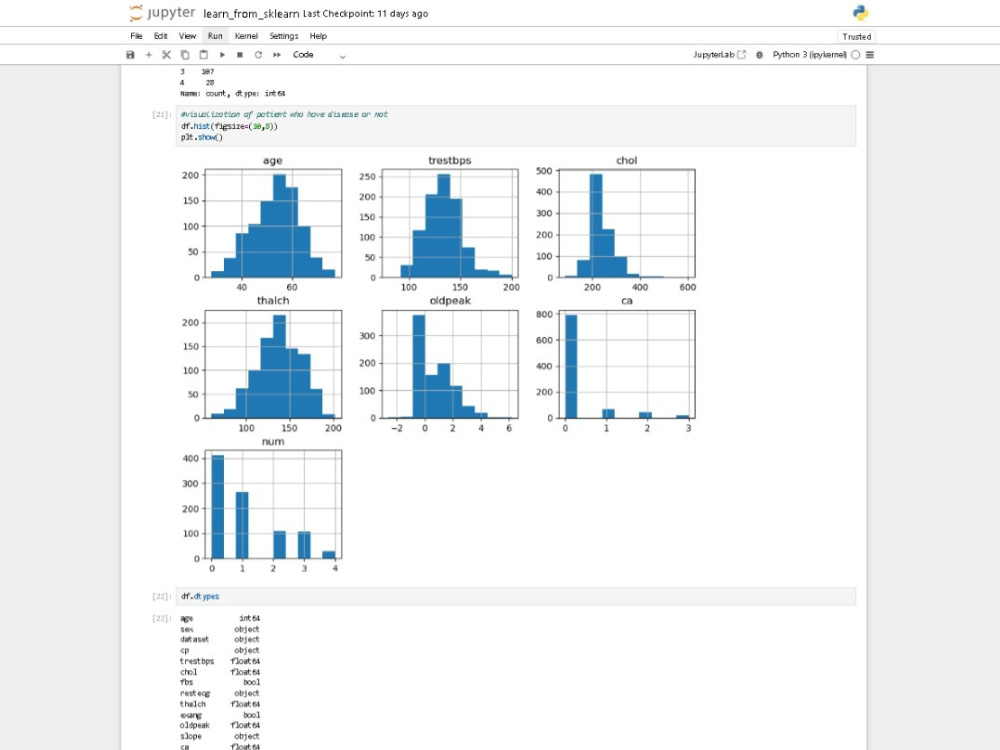The image size is (1000, 750).
Task: Insert a new cell with the plus icon
Action: tap(149, 55)
